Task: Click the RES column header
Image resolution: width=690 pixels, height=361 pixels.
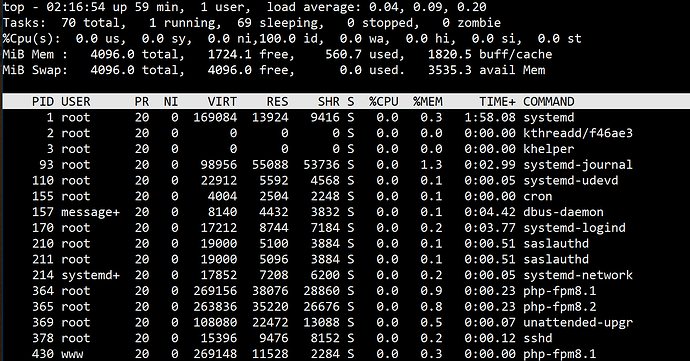Action: click(277, 102)
